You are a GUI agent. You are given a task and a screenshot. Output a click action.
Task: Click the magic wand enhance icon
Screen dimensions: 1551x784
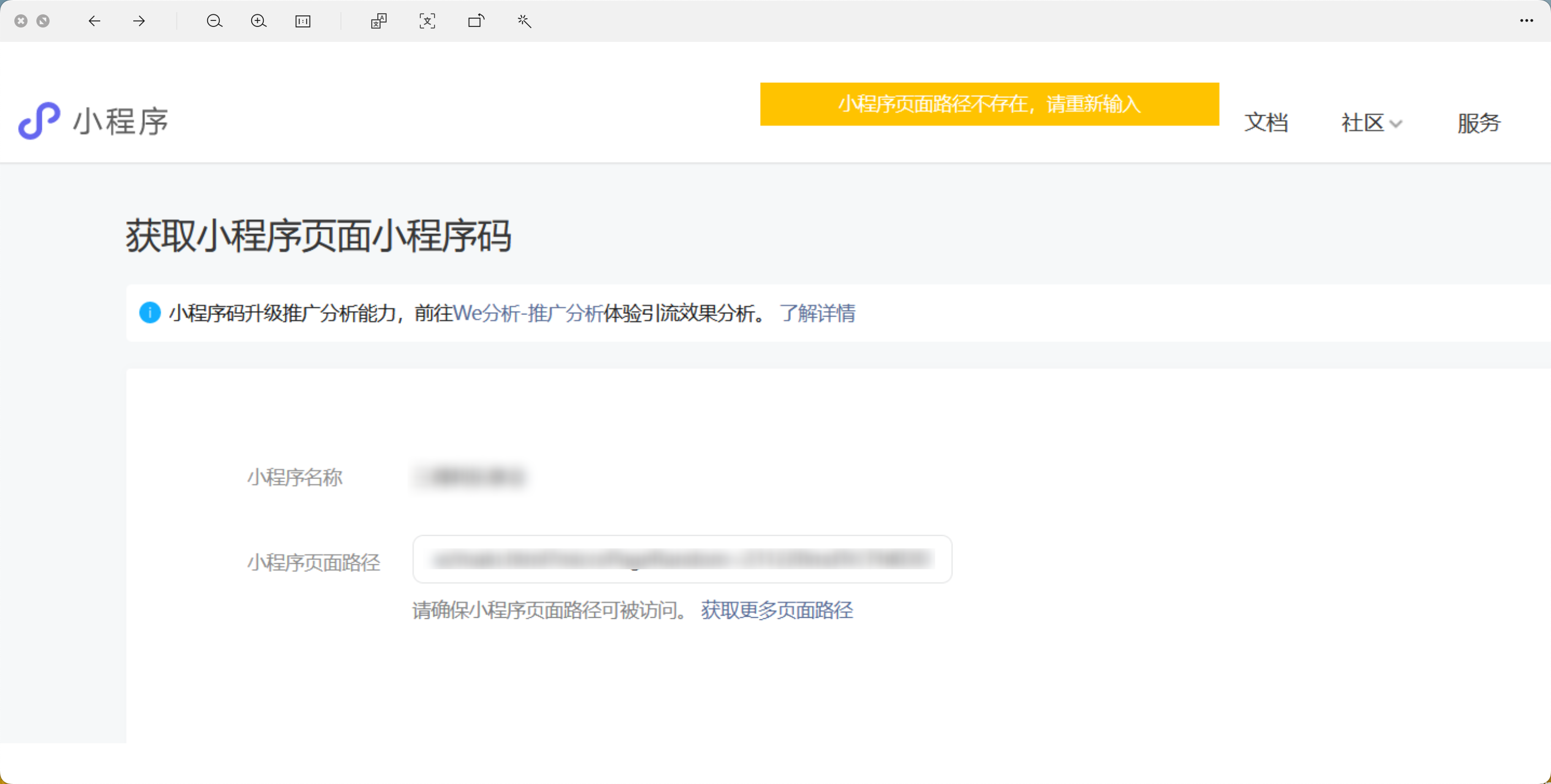click(x=524, y=21)
